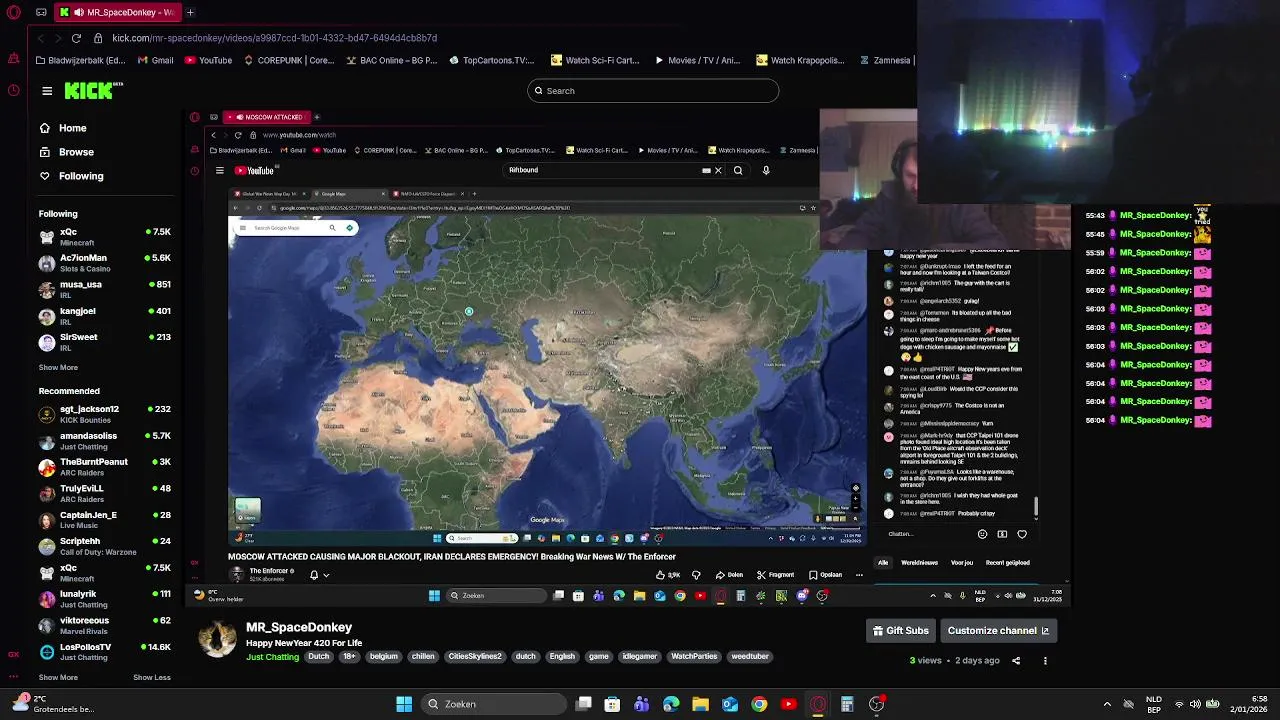Open TheBurntPeanut recommended channel

click(x=105, y=467)
